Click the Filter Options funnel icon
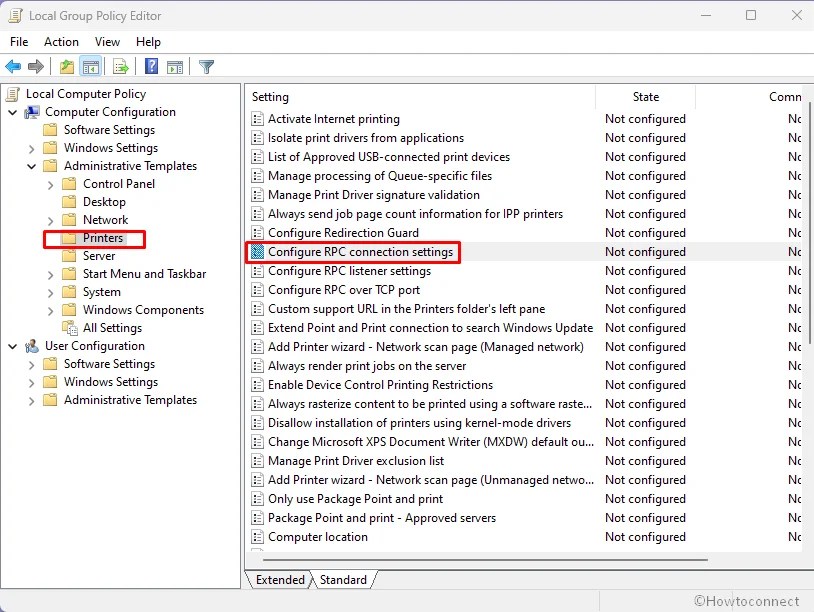Screen dimensions: 814x612 [206, 66]
